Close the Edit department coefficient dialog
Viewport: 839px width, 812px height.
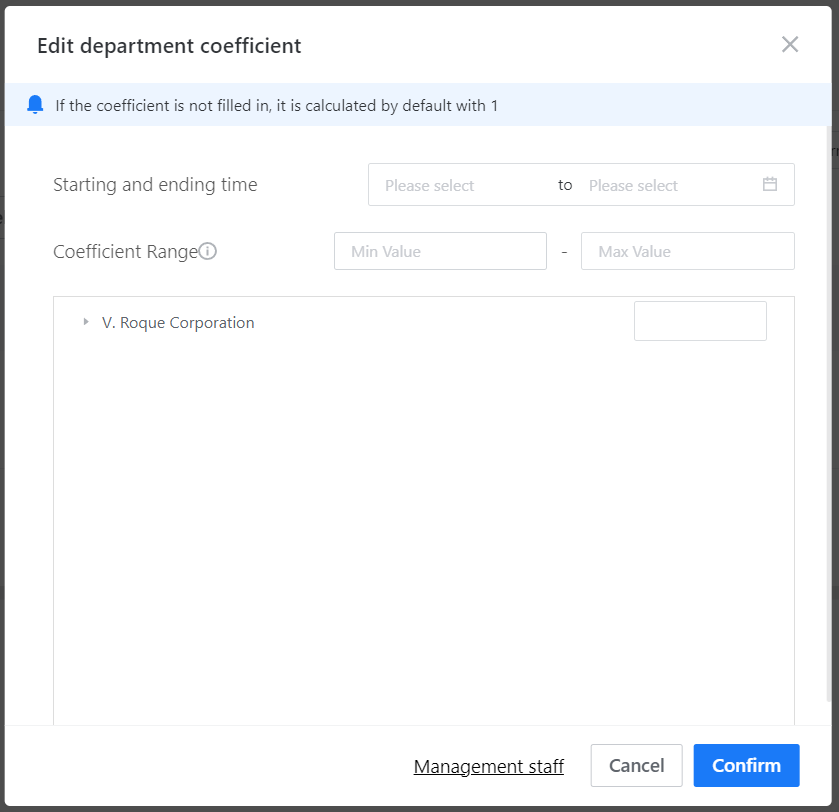pyautogui.click(x=790, y=44)
